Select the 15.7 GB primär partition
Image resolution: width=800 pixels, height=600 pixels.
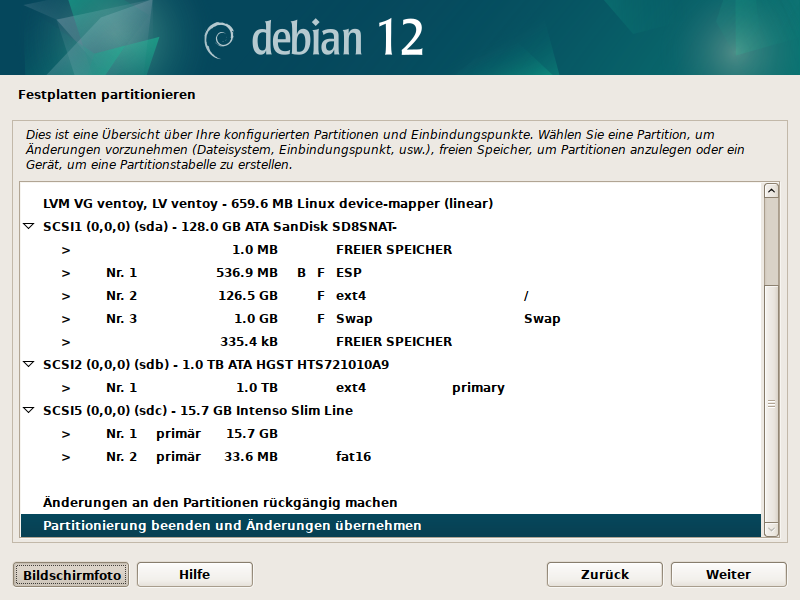pos(391,433)
